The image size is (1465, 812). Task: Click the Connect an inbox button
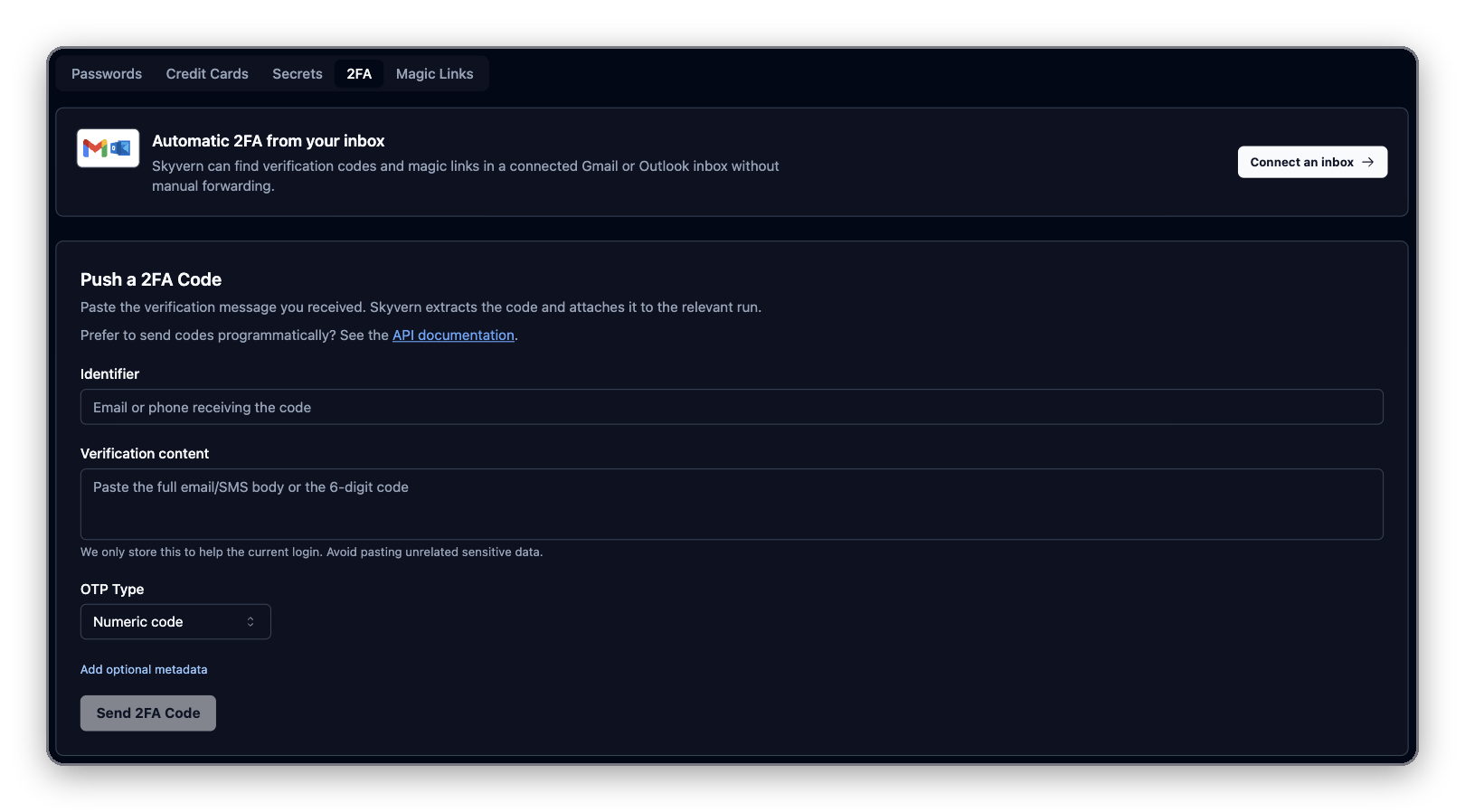tap(1312, 162)
